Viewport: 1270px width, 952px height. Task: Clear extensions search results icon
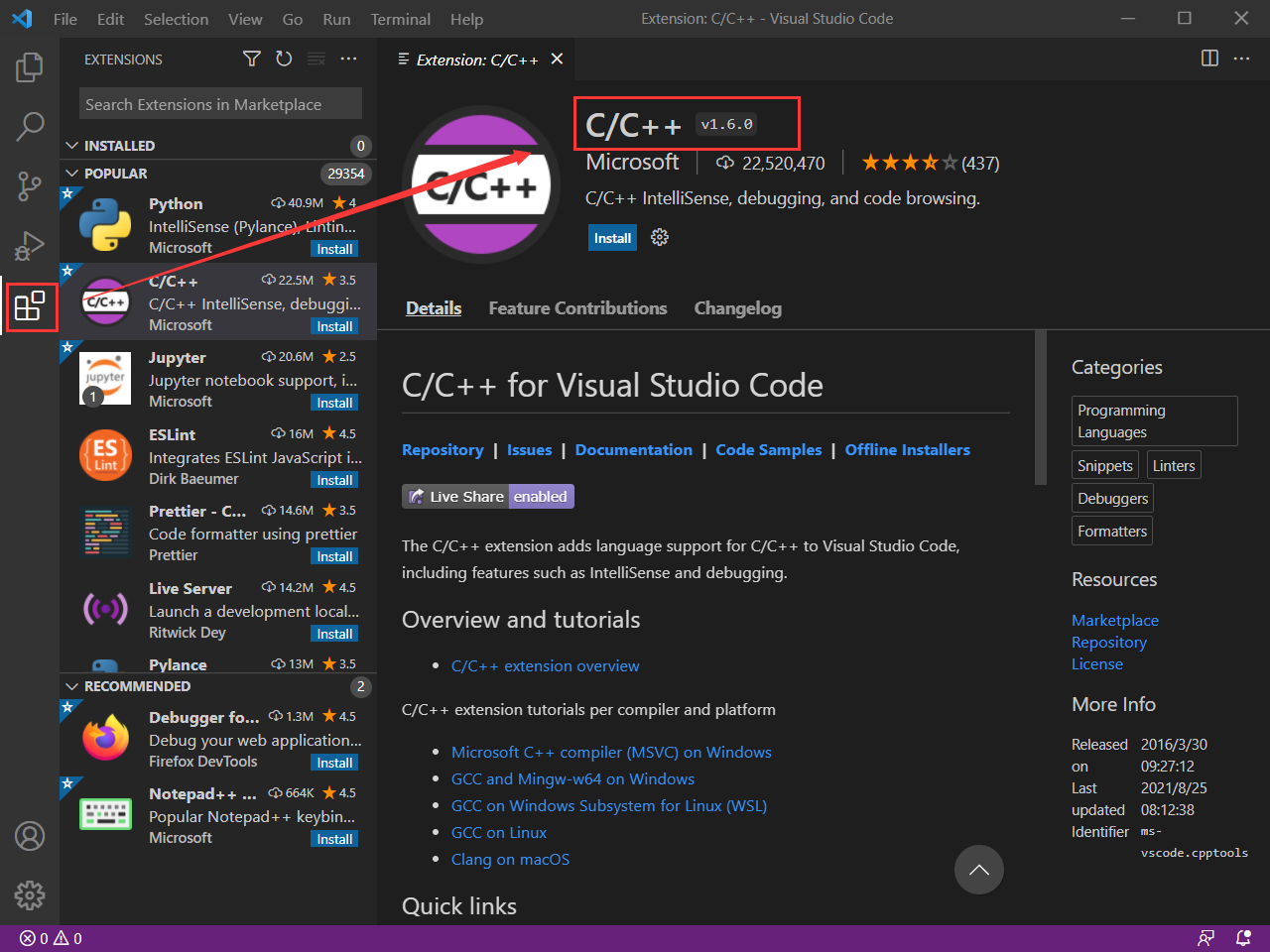click(x=317, y=59)
